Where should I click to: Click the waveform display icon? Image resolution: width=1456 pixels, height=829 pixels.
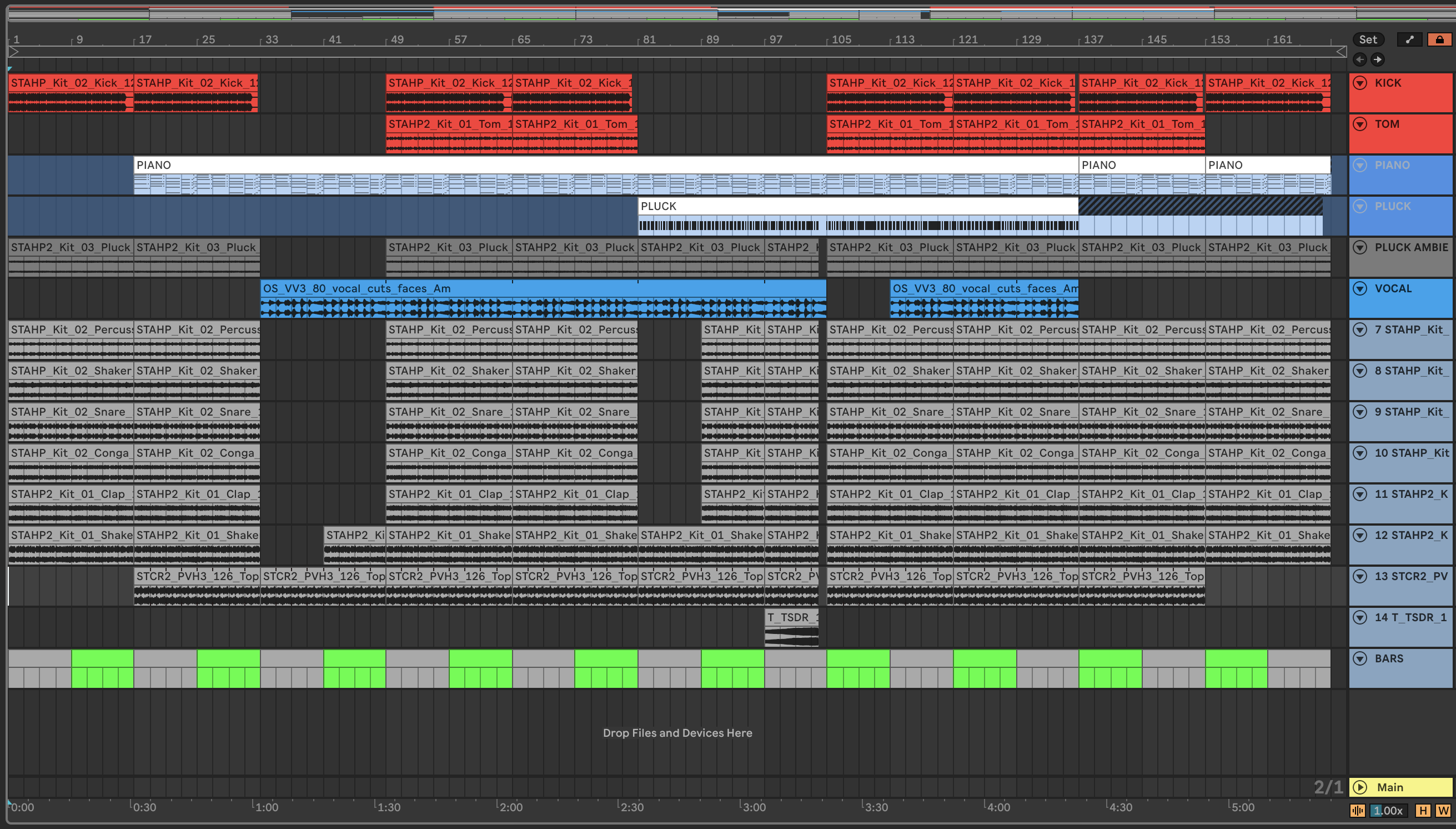coord(1358,810)
